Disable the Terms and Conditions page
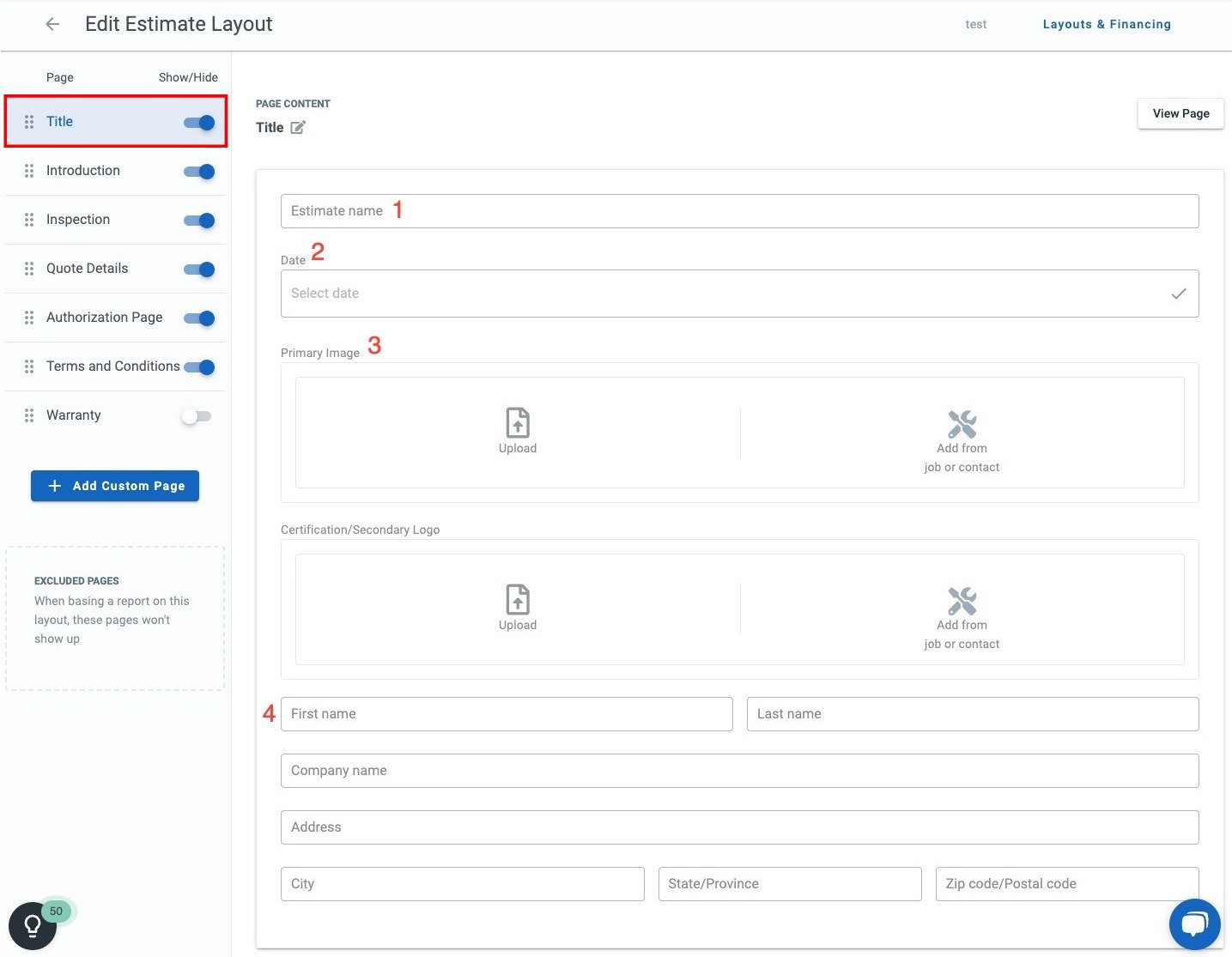The image size is (1232, 957). 198,366
